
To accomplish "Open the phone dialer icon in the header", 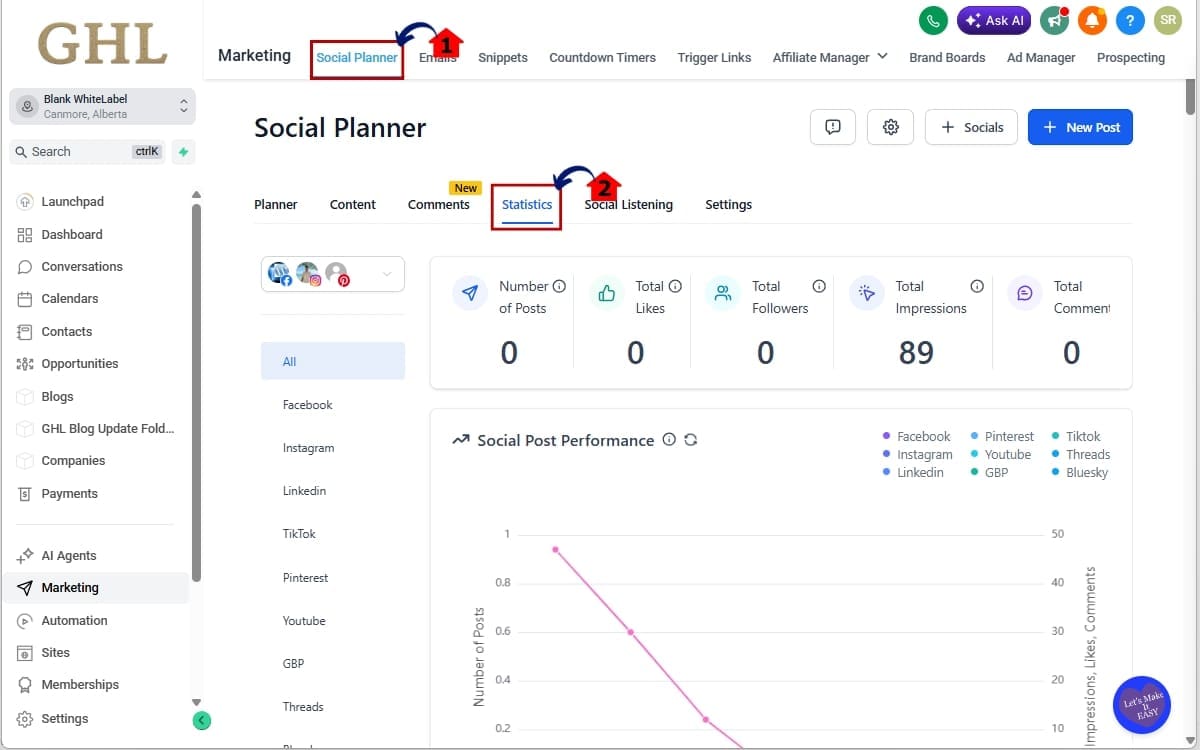I will (x=933, y=20).
